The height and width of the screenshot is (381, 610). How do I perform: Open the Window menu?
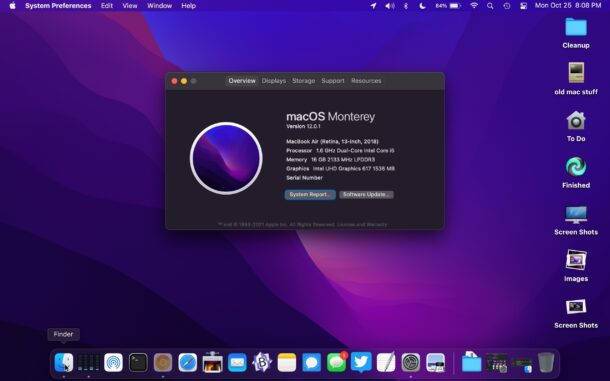(x=160, y=6)
